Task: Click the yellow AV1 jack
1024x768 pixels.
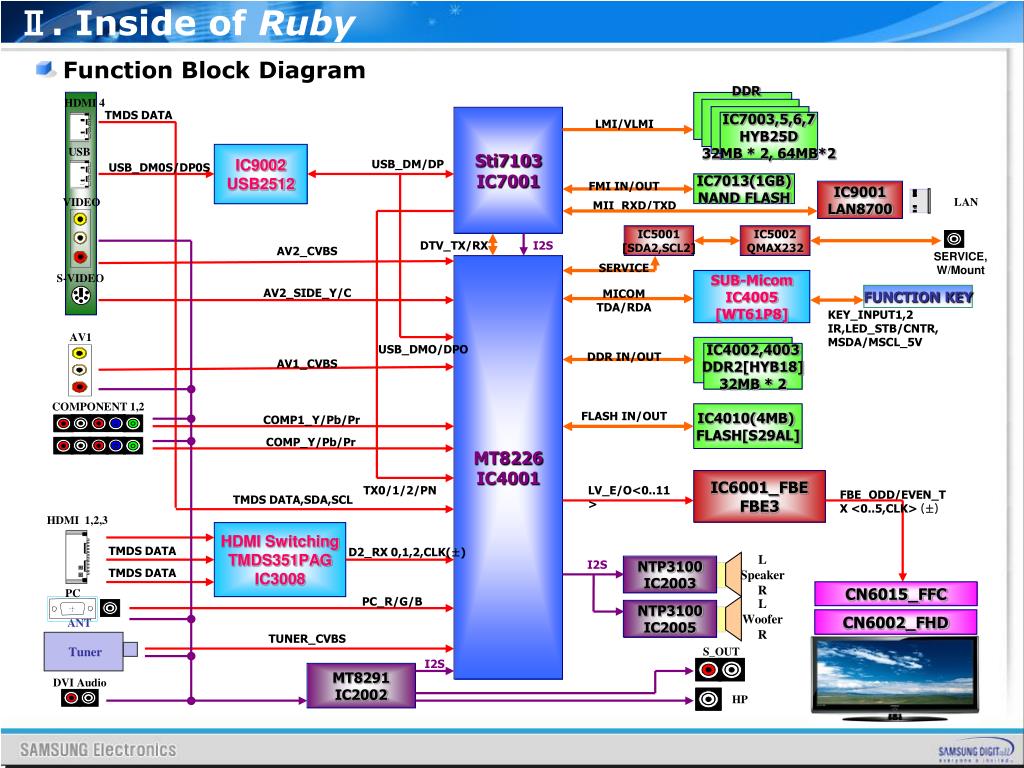Action: (x=80, y=353)
